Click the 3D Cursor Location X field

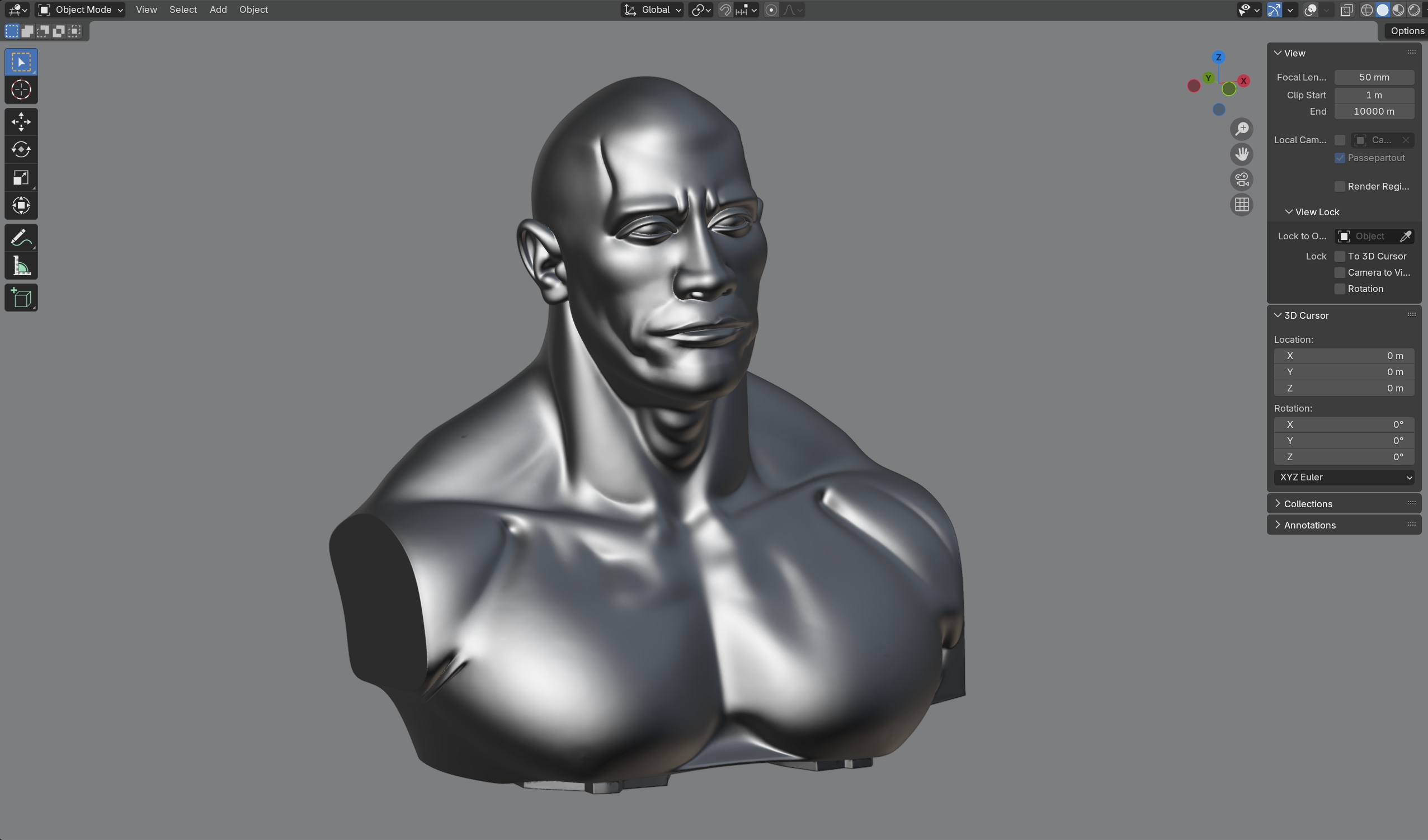coord(1344,356)
